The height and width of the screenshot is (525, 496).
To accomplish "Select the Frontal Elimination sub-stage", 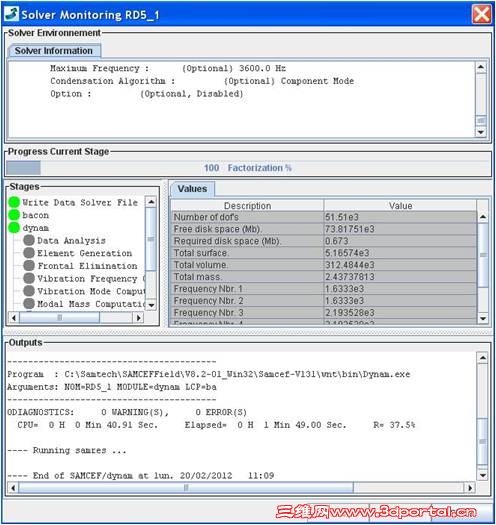I will 87,266.
